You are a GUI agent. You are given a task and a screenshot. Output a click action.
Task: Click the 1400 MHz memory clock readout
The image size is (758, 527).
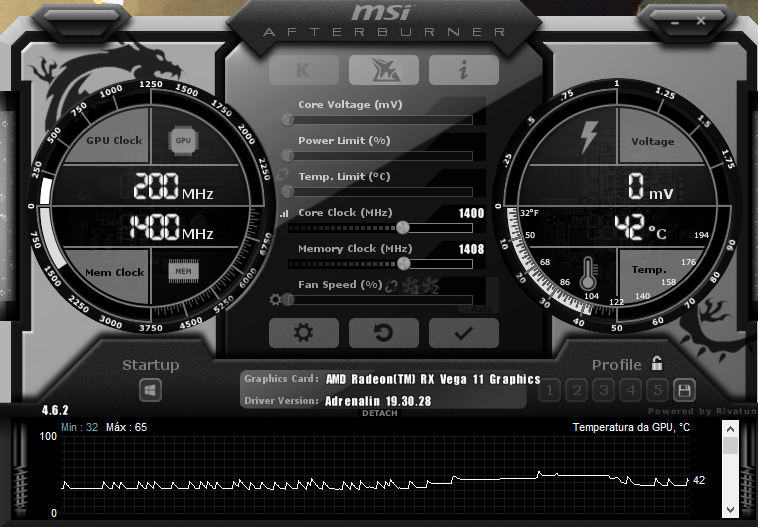point(171,227)
